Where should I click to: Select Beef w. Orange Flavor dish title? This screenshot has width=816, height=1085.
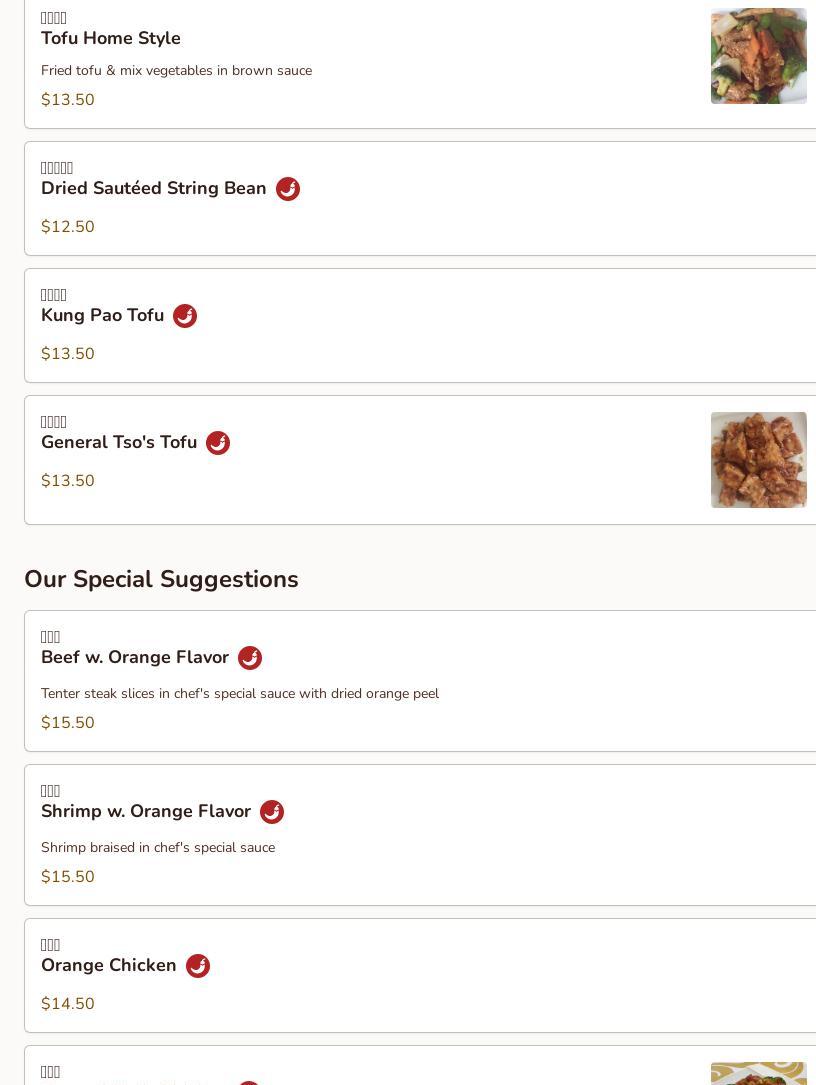pos(135,657)
